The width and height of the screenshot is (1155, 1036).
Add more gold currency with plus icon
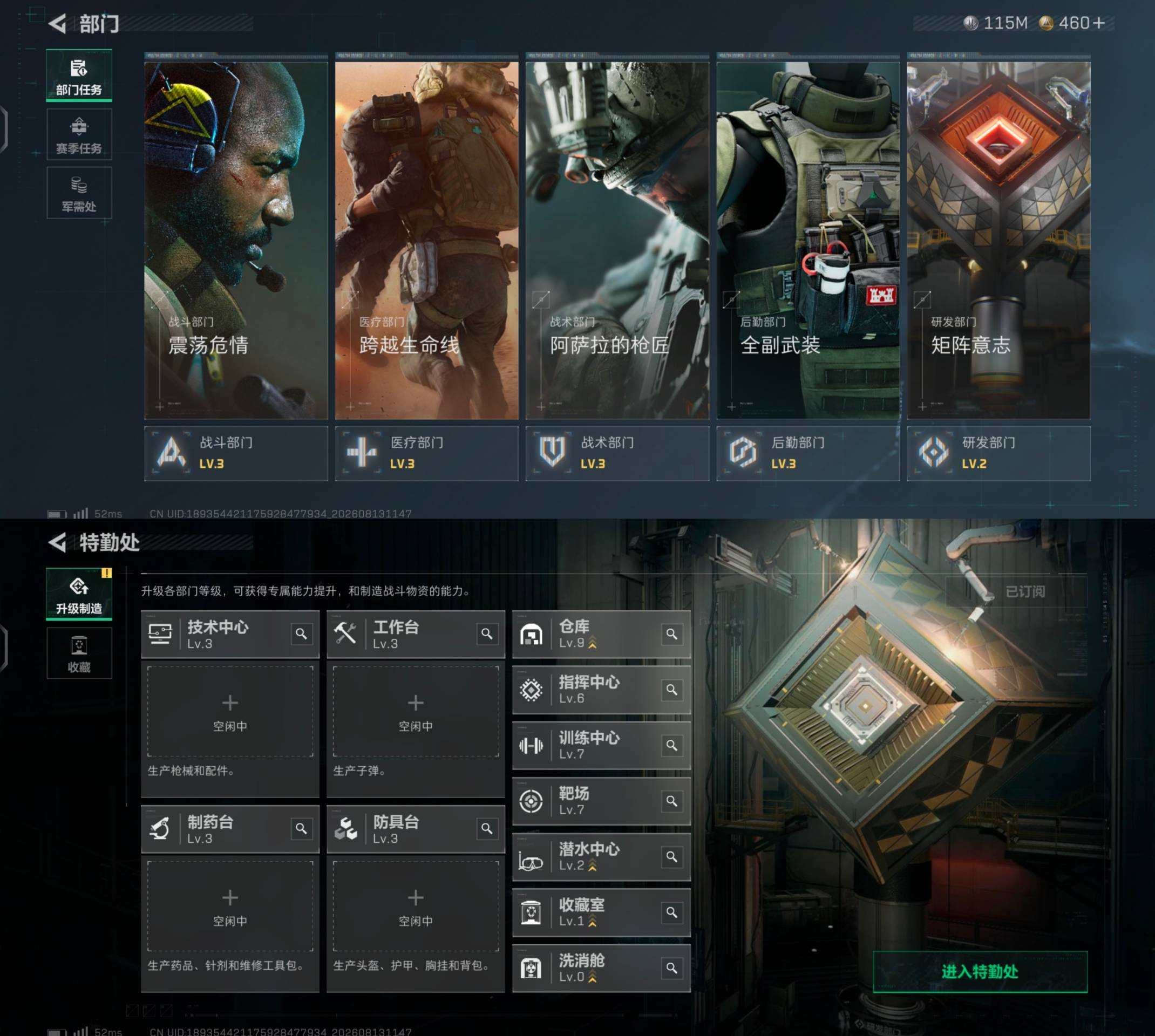pyautogui.click(x=1099, y=23)
